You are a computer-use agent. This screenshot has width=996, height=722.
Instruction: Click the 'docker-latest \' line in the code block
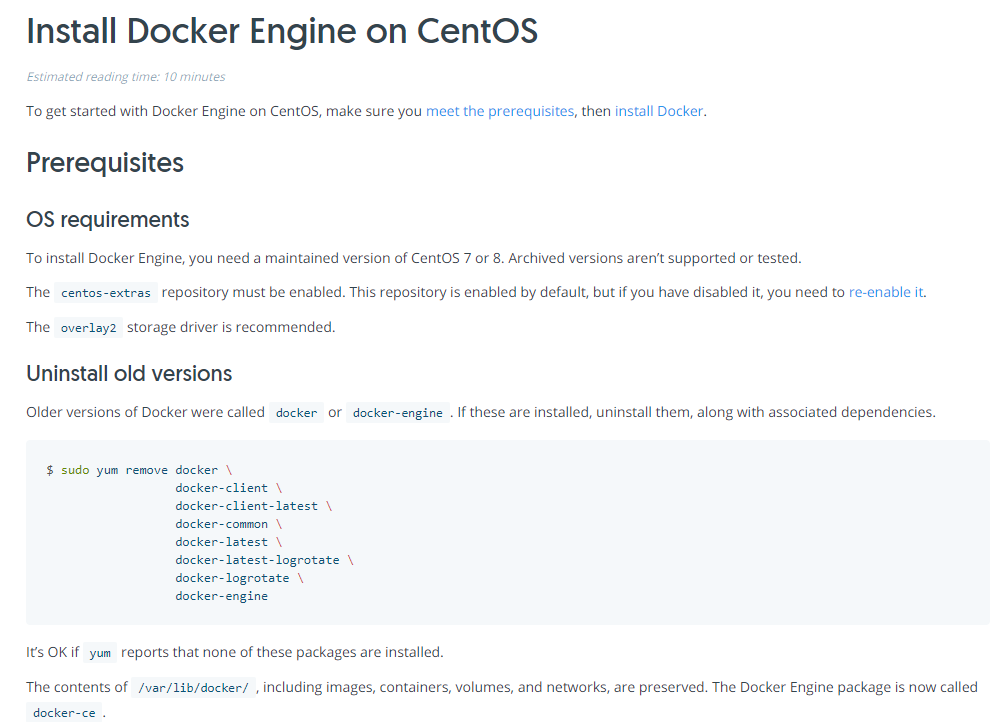[229, 542]
